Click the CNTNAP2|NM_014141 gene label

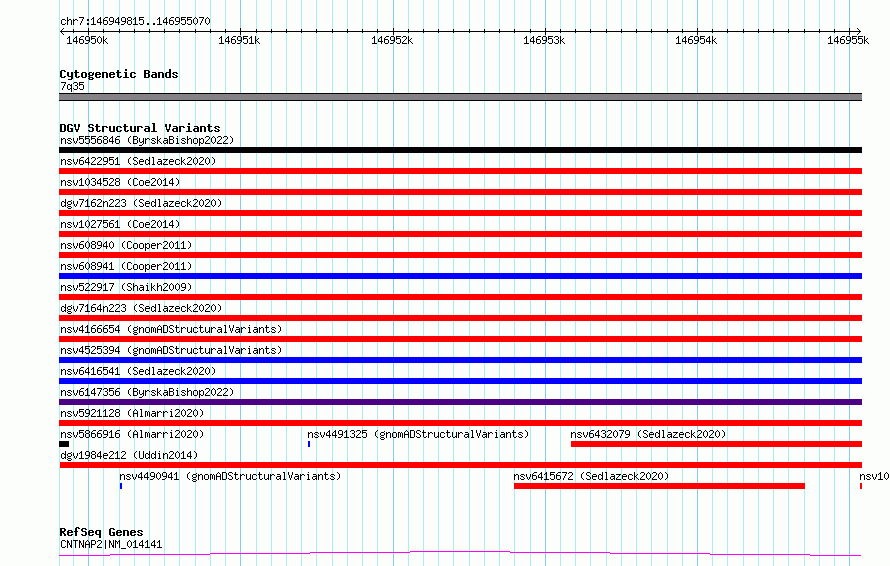[111, 544]
